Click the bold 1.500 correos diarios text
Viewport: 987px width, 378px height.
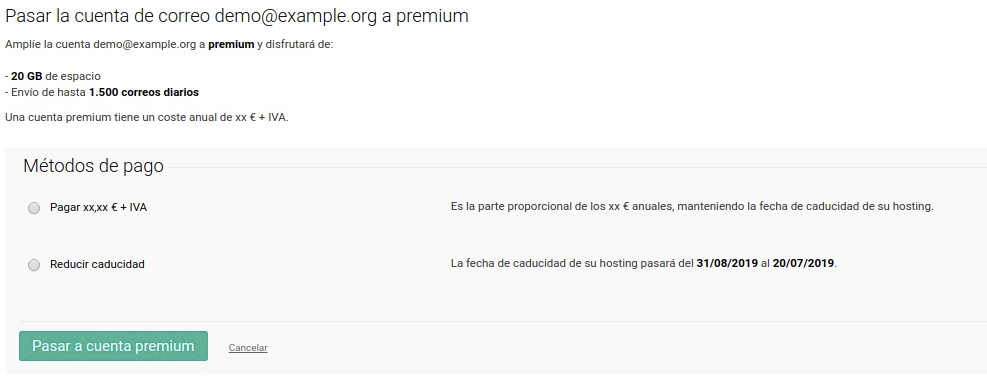tap(144, 92)
